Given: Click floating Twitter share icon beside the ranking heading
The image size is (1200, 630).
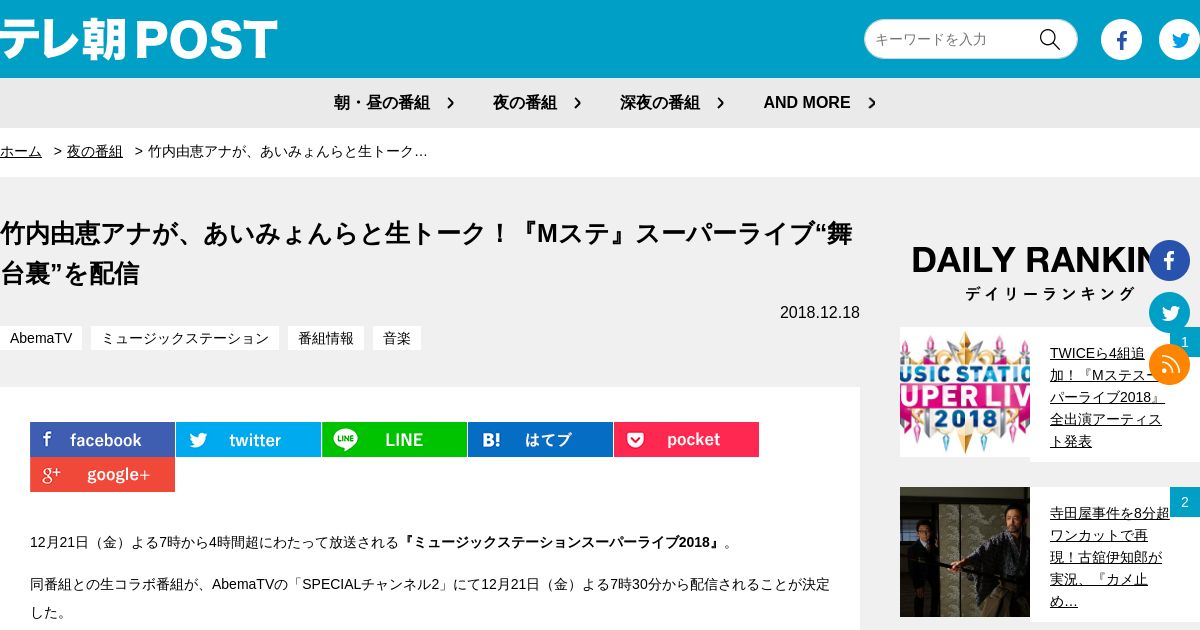Looking at the screenshot, I should [1169, 313].
